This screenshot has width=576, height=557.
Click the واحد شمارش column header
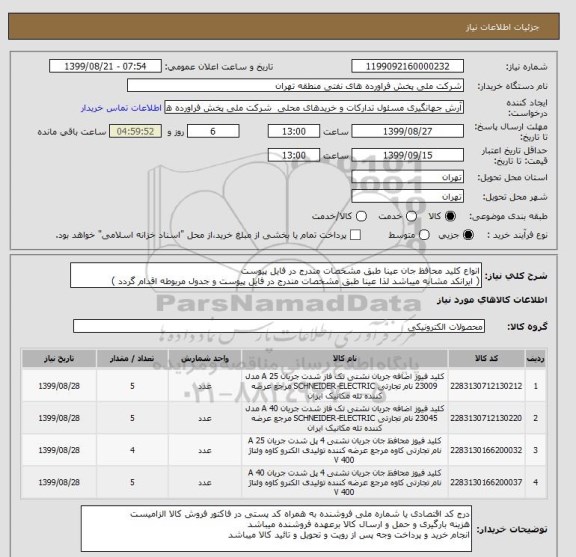pyautogui.click(x=205, y=359)
